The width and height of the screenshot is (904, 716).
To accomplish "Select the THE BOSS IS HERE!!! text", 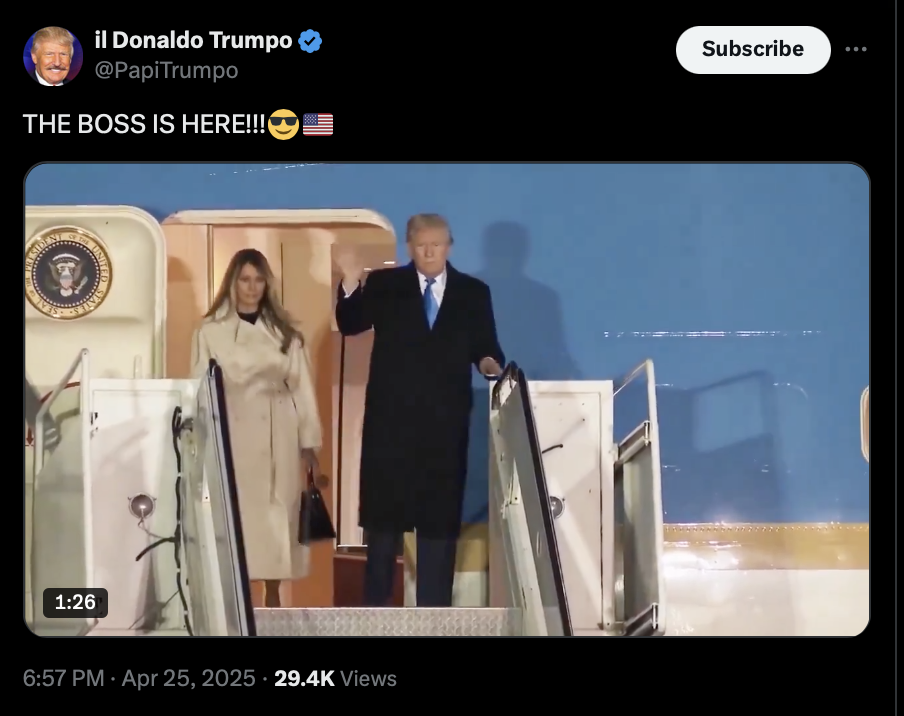I will tap(144, 124).
